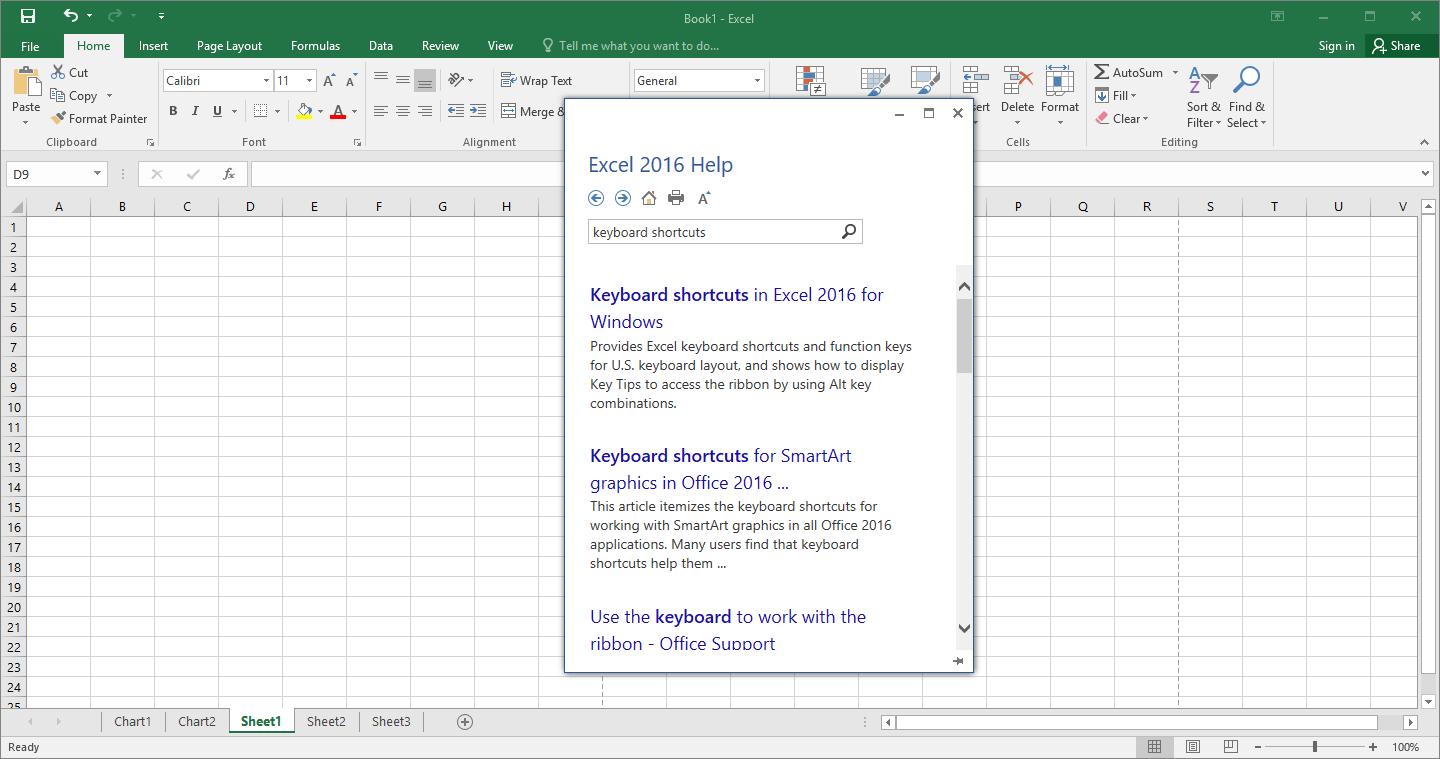Open the font name dropdown
The height and width of the screenshot is (759, 1440).
[x=266, y=81]
